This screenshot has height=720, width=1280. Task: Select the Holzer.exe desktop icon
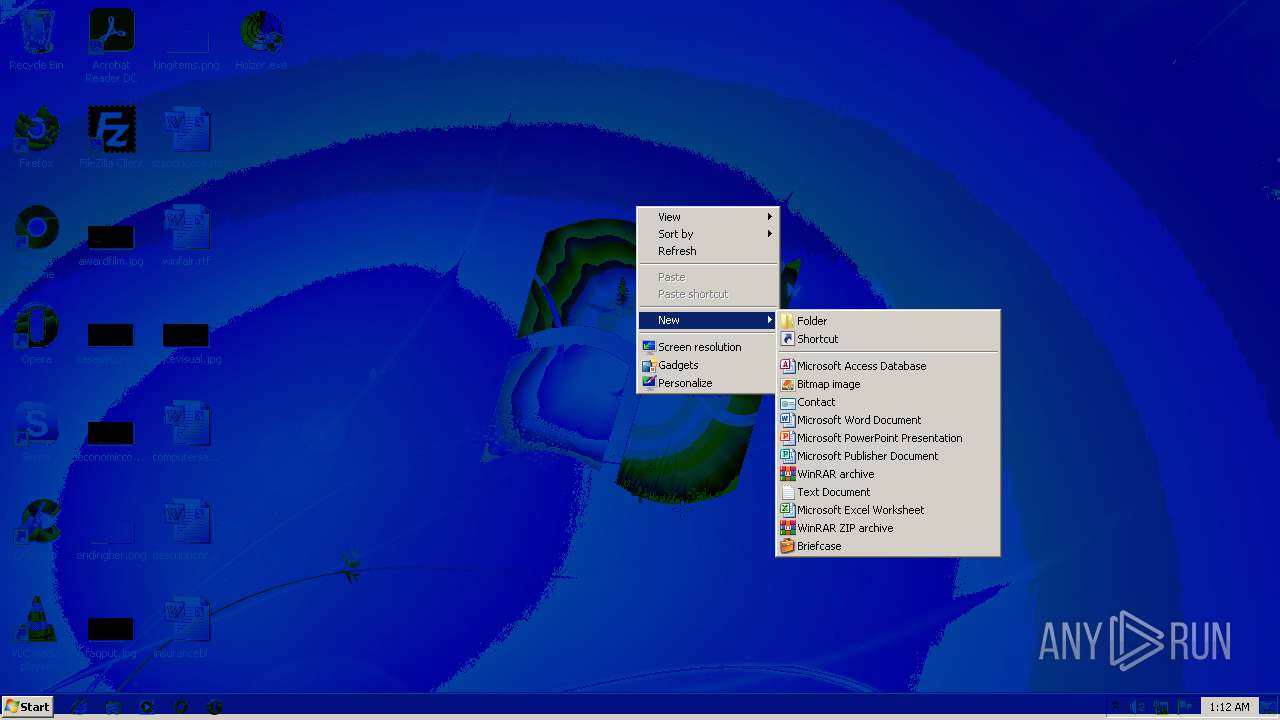[261, 40]
